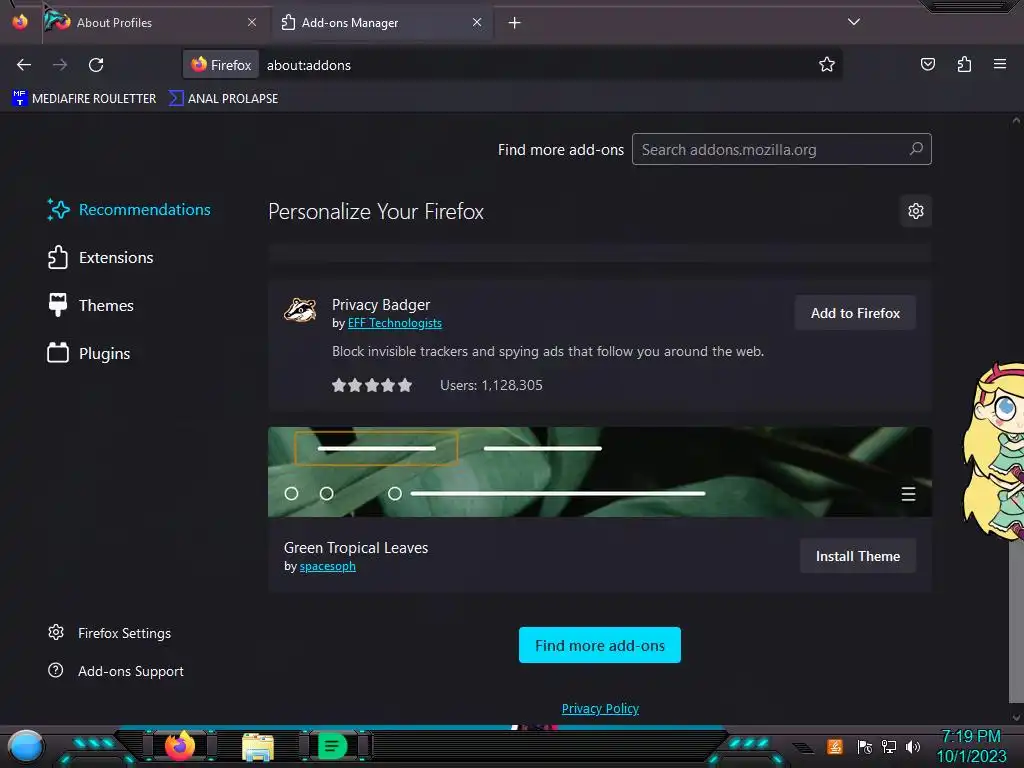Add Privacy Badger to Firefox

point(855,313)
